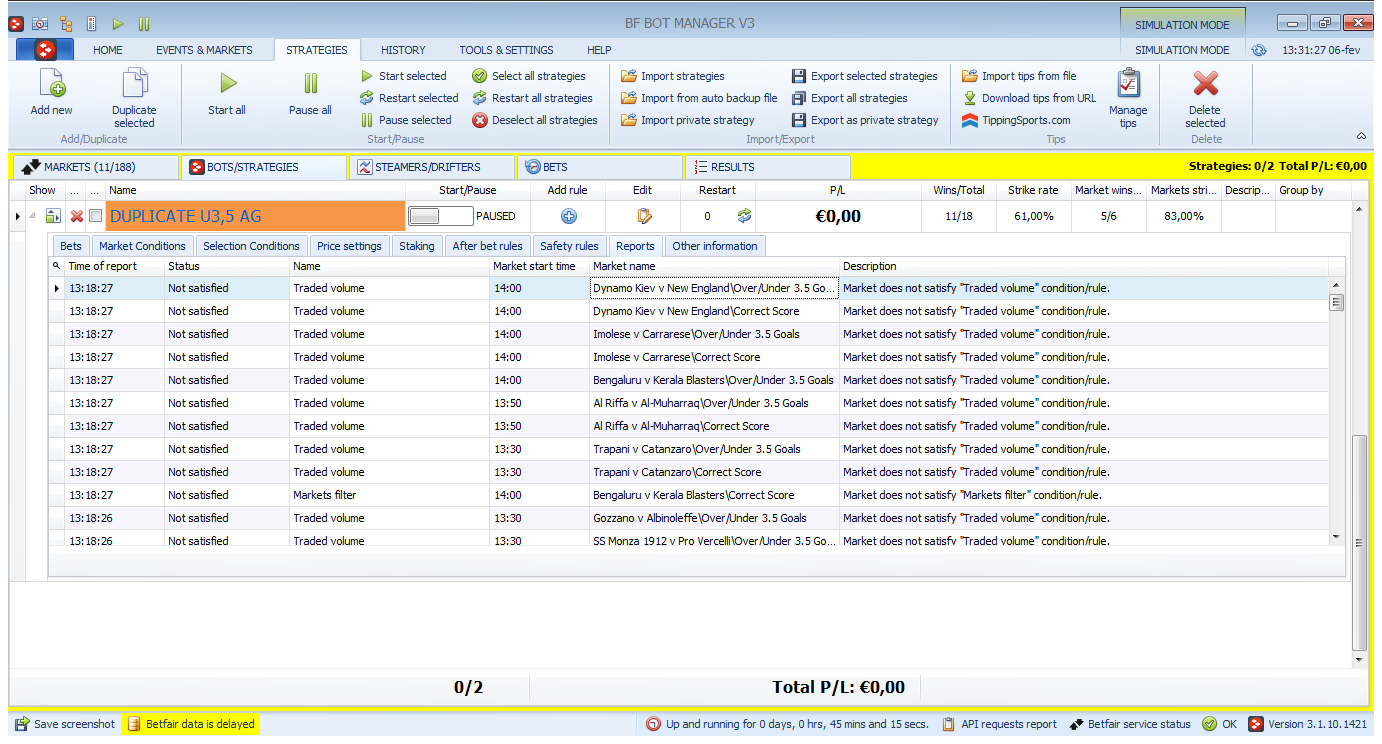Click Select all strategies
1382x744 pixels.
click(529, 76)
